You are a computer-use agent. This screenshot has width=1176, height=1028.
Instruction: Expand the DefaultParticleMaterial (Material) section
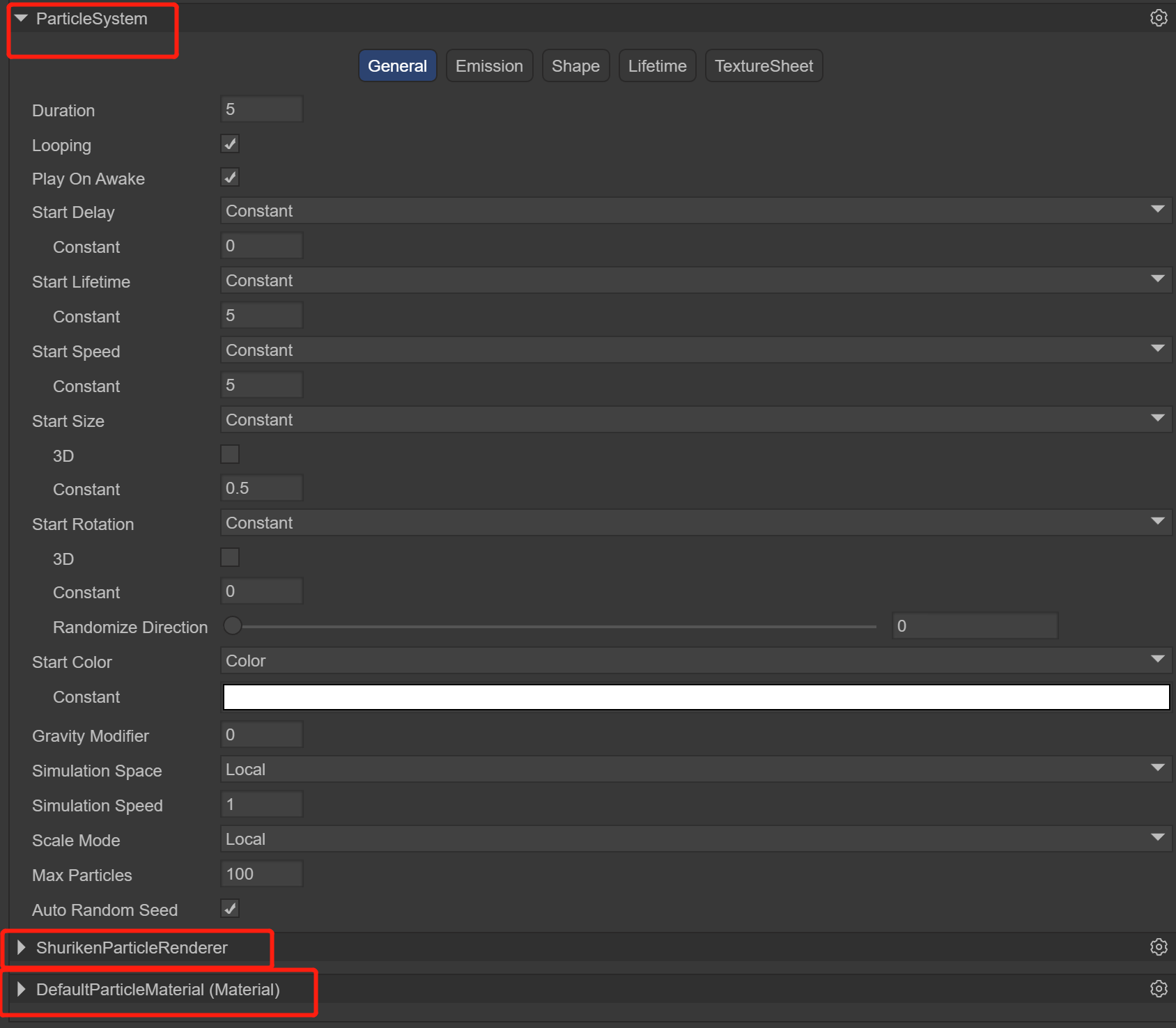tap(21, 989)
